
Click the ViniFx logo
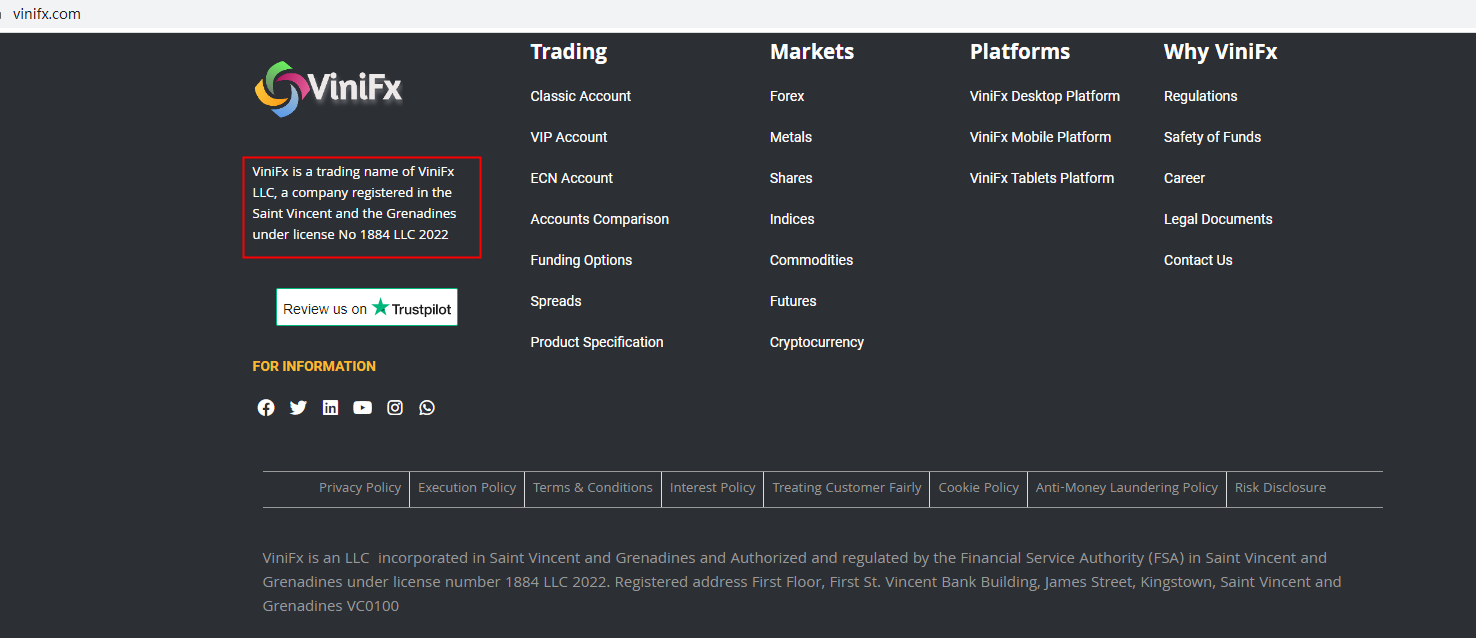(328, 89)
